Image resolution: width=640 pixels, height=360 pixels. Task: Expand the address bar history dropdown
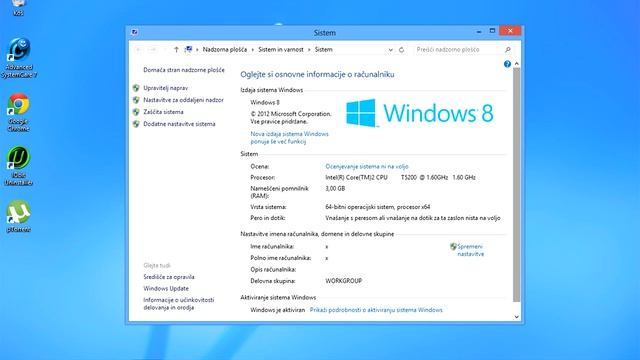tap(391, 49)
